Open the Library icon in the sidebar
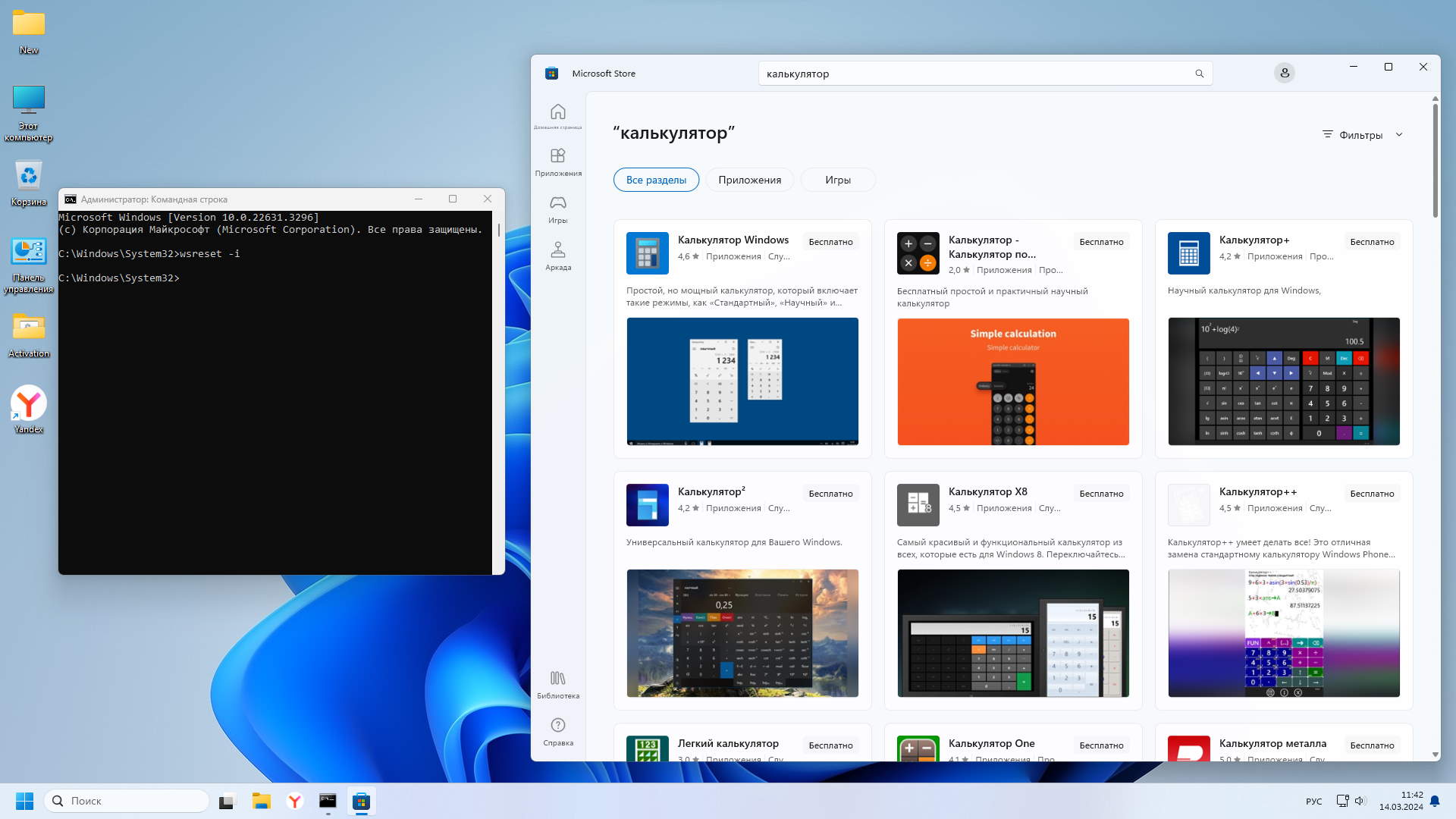 pyautogui.click(x=557, y=679)
